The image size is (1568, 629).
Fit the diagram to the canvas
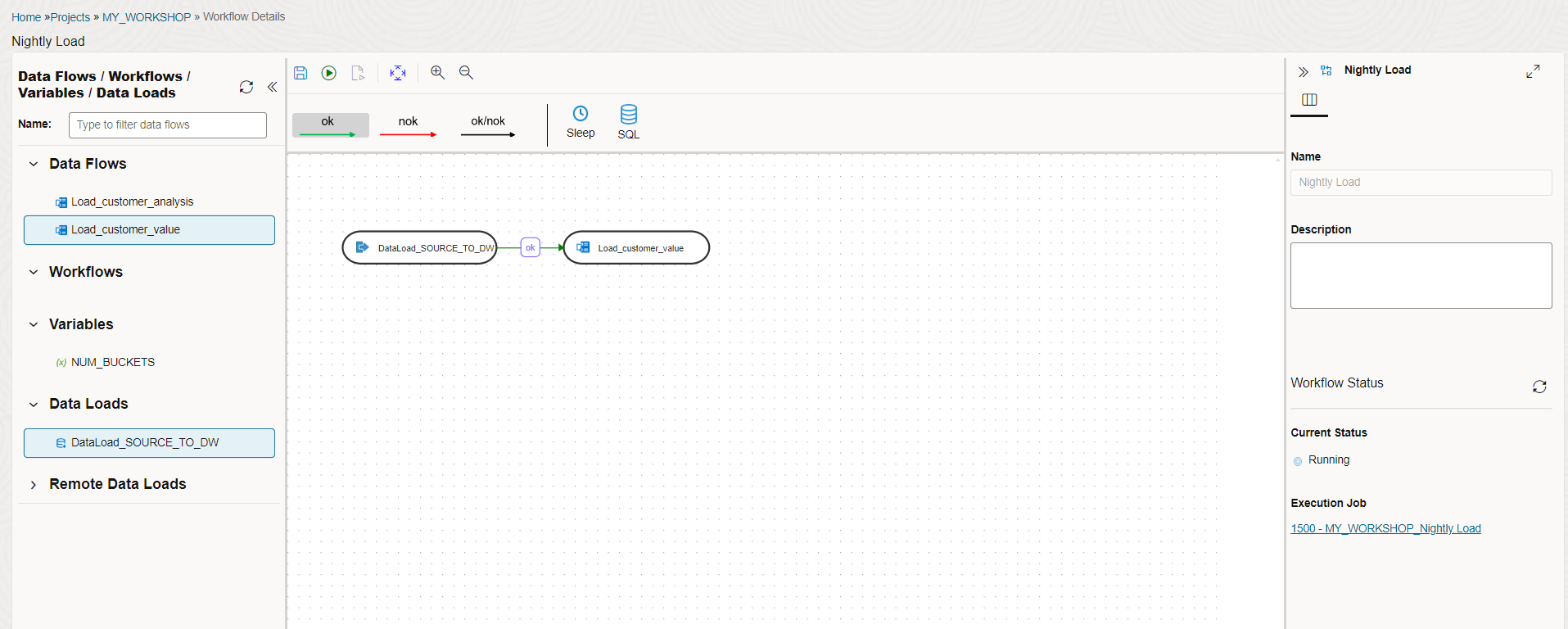pos(398,73)
